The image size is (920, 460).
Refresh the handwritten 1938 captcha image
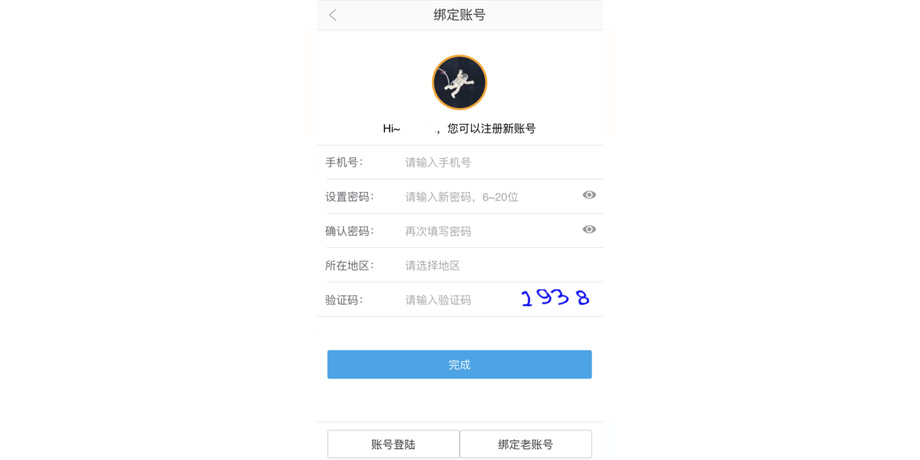(556, 298)
